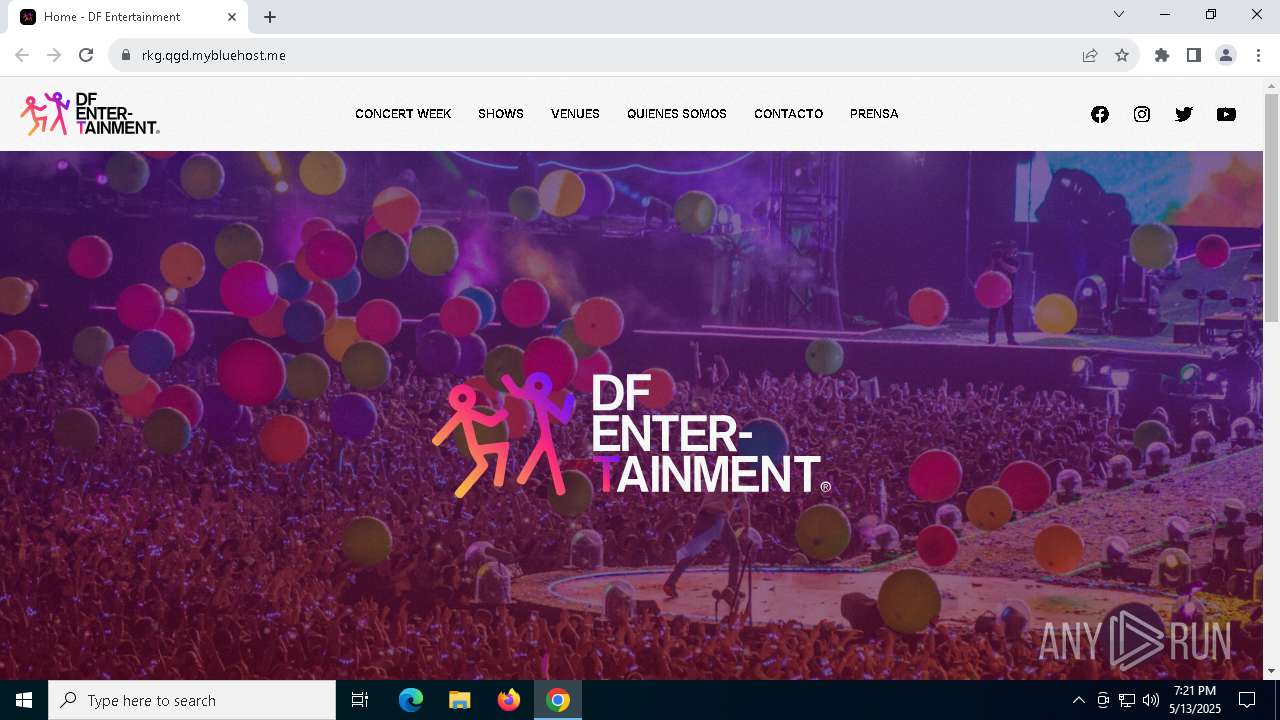Open the Chrome three-dot menu
The width and height of the screenshot is (1280, 720).
tap(1258, 55)
